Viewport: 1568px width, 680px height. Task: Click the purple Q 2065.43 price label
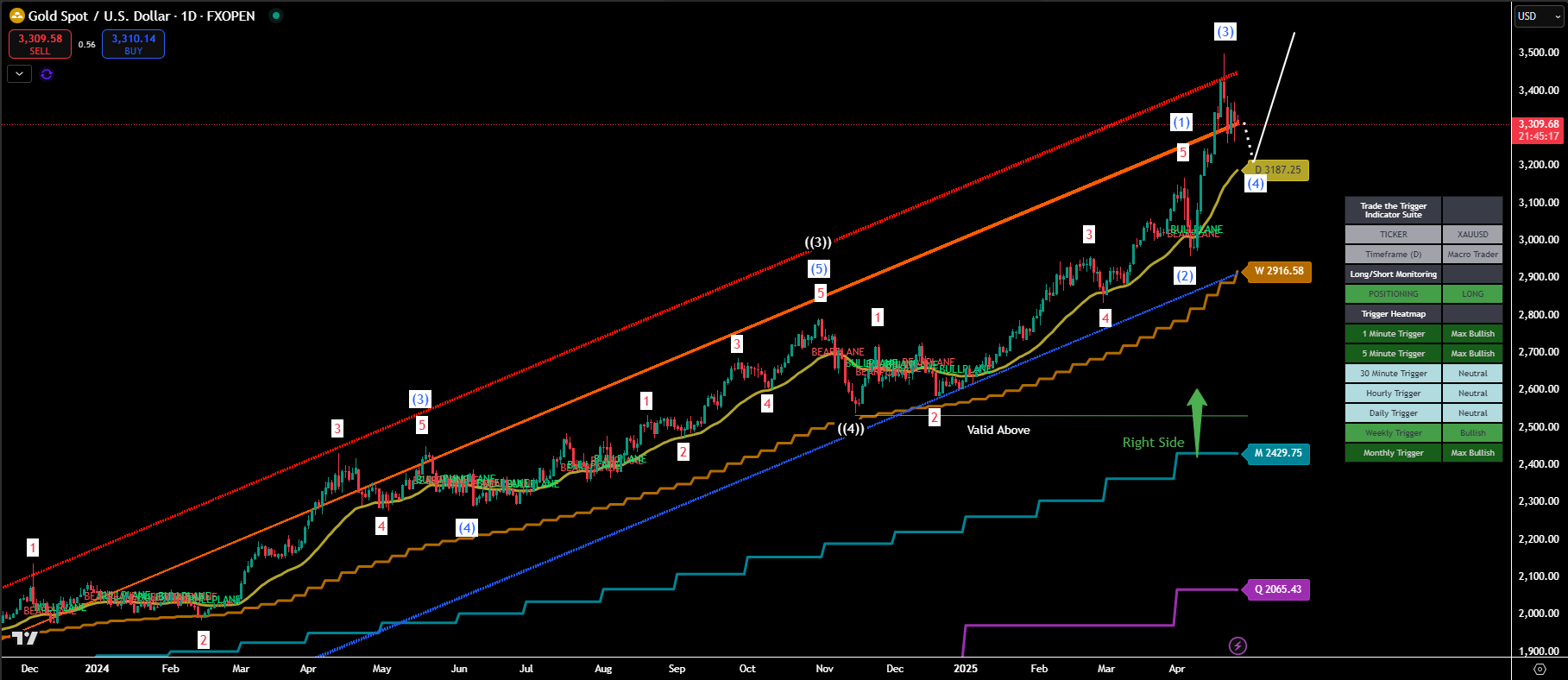pyautogui.click(x=1277, y=589)
